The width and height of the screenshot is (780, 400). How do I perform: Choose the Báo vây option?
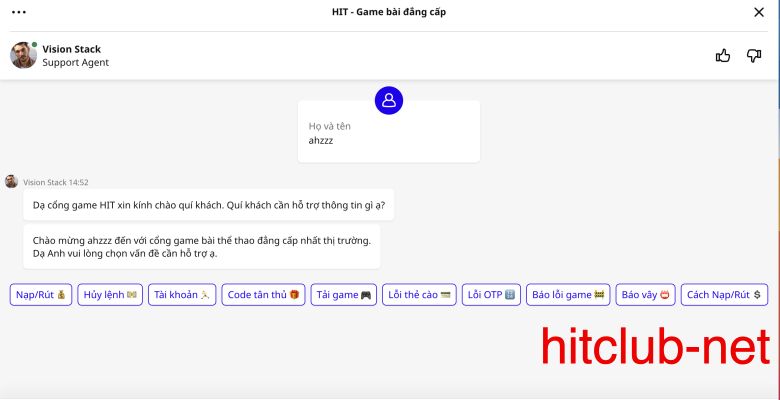pyautogui.click(x=645, y=295)
